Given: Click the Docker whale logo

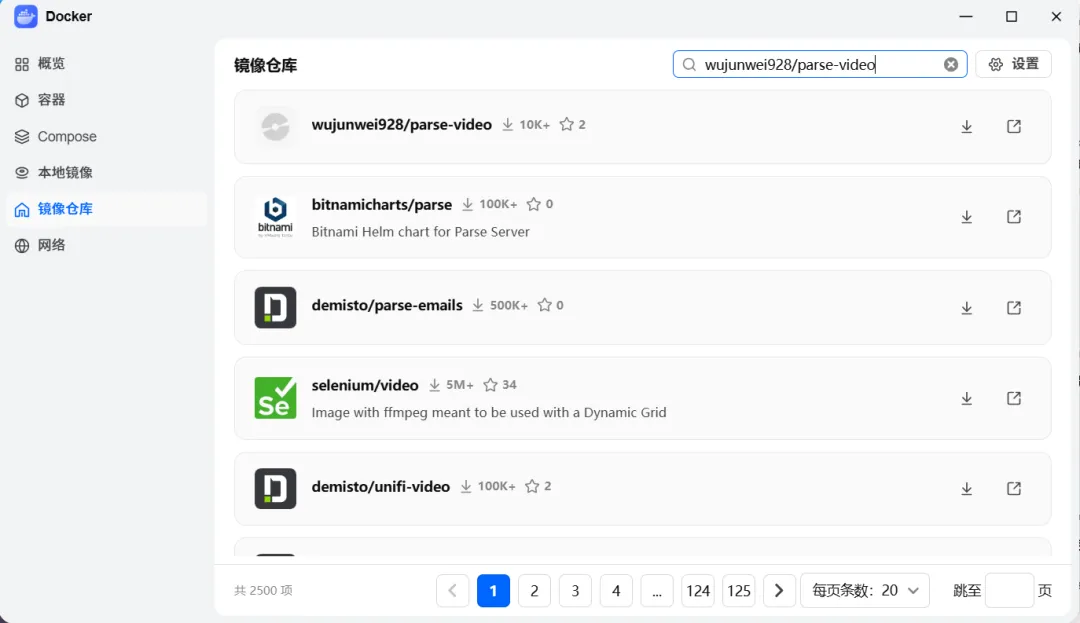Looking at the screenshot, I should (25, 17).
